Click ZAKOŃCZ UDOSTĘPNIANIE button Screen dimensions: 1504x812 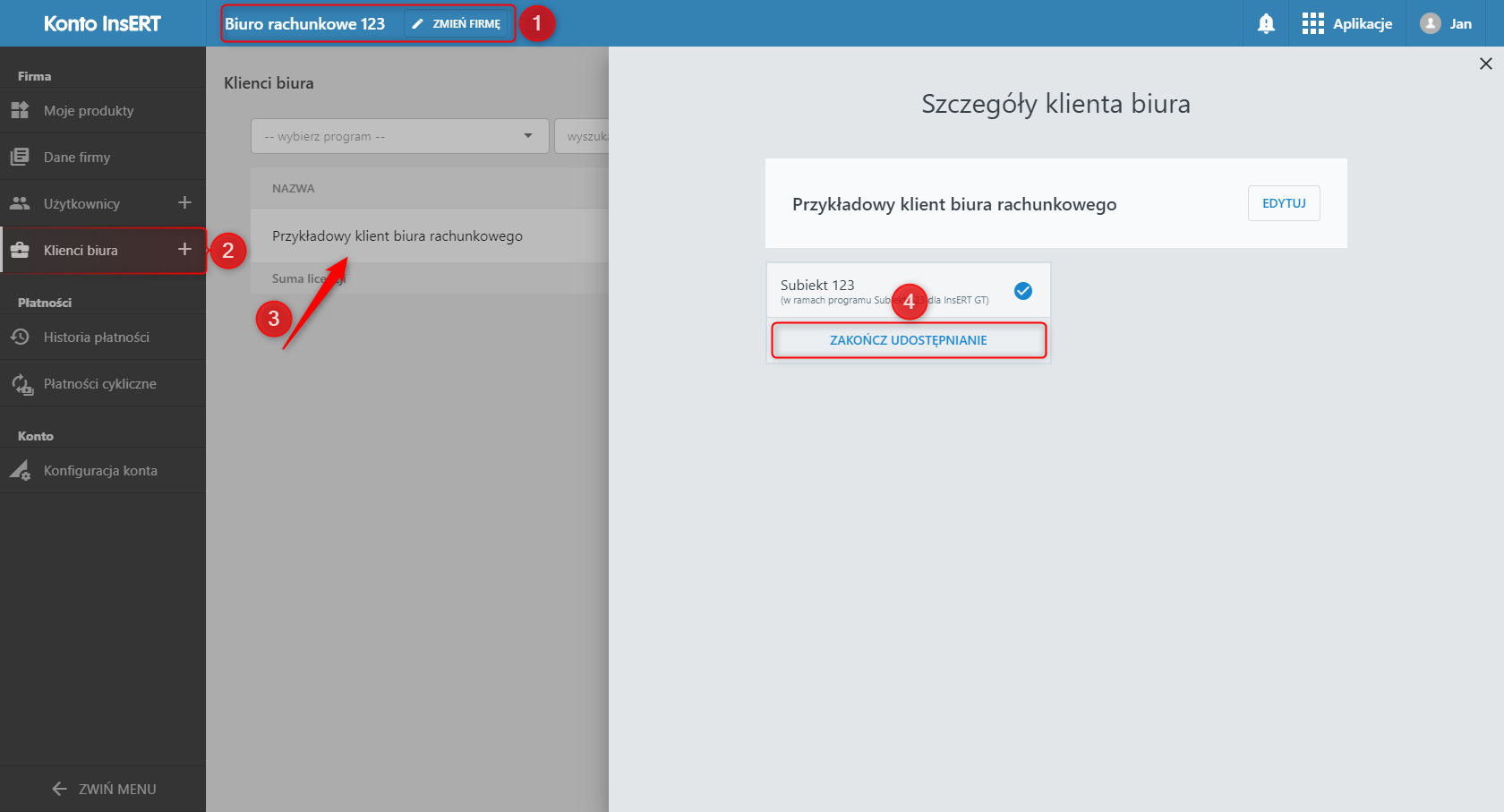point(909,340)
